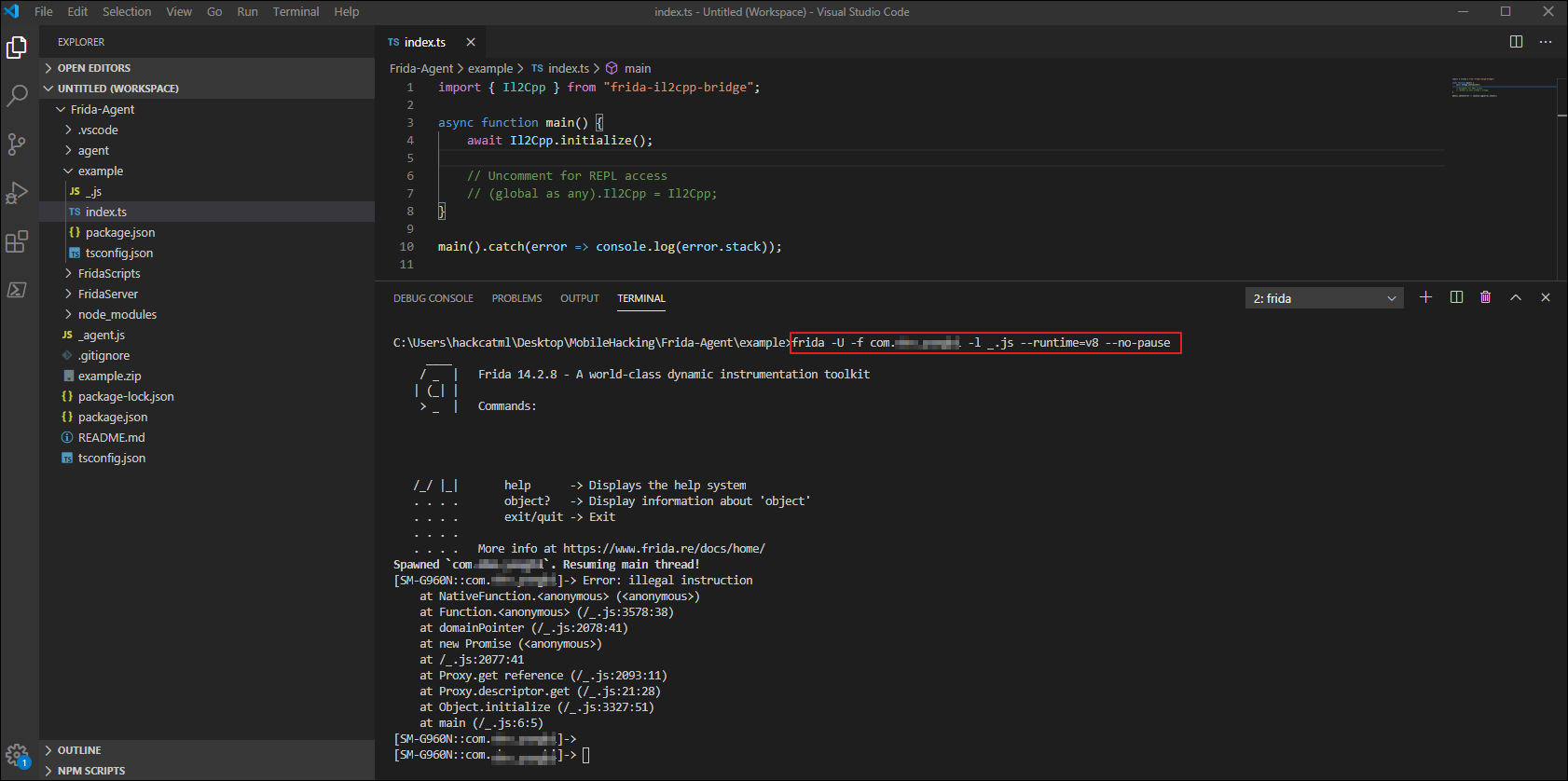This screenshot has height=781, width=1568.
Task: Open the Run menu
Action: coord(247,12)
